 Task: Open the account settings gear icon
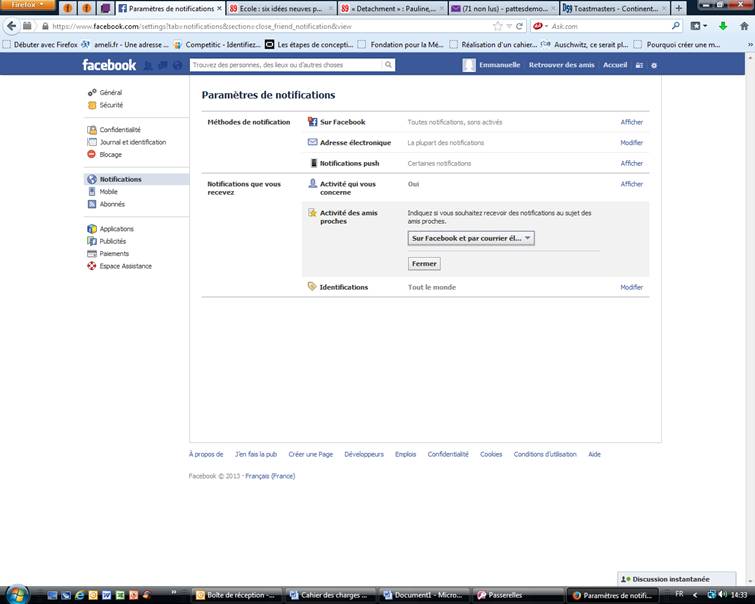(x=654, y=65)
